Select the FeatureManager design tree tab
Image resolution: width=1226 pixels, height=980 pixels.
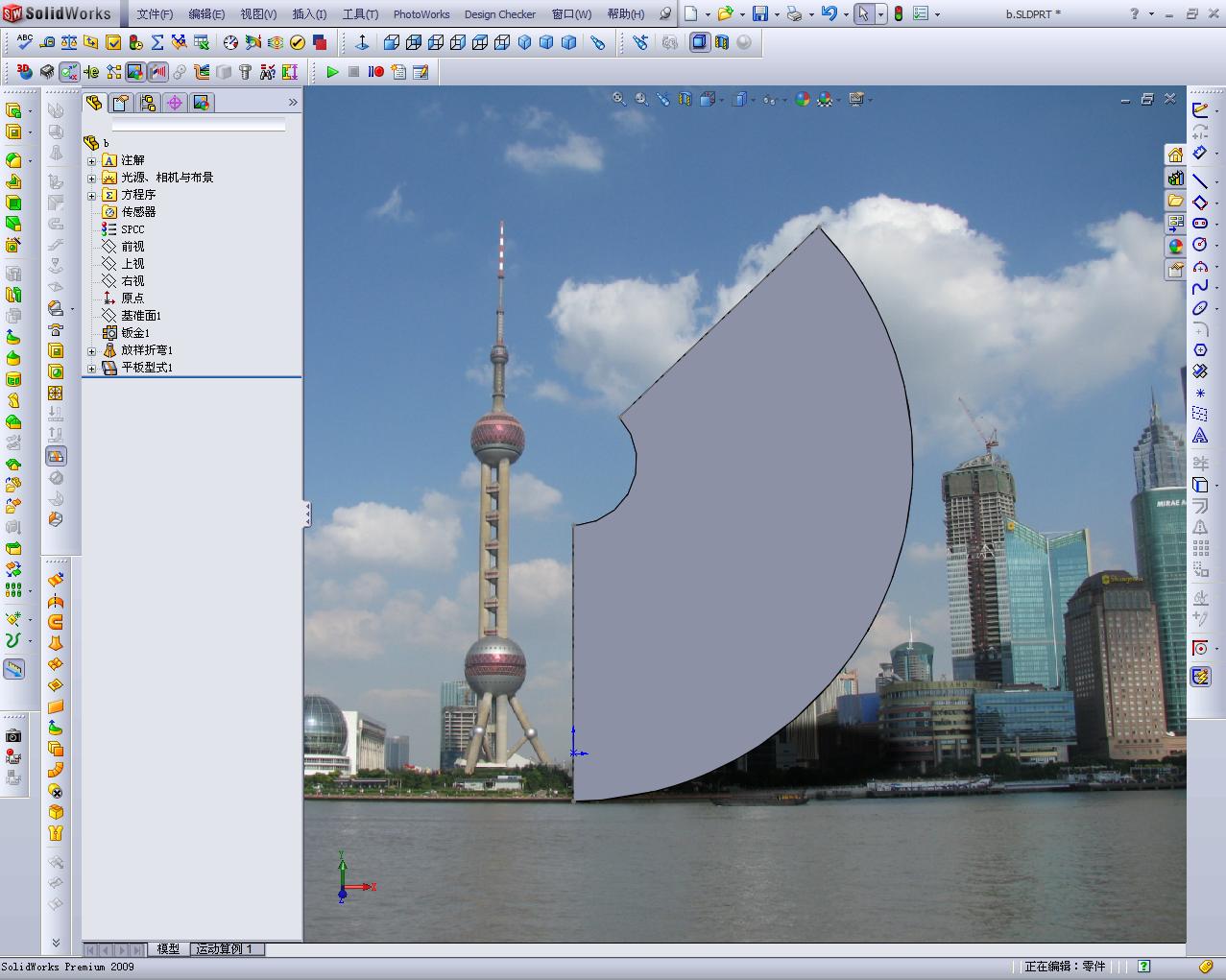[94, 103]
